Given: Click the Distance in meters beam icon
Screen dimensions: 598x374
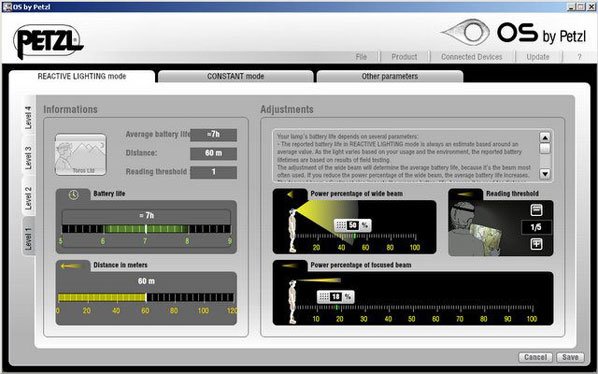Looking at the screenshot, I should 71,266.
